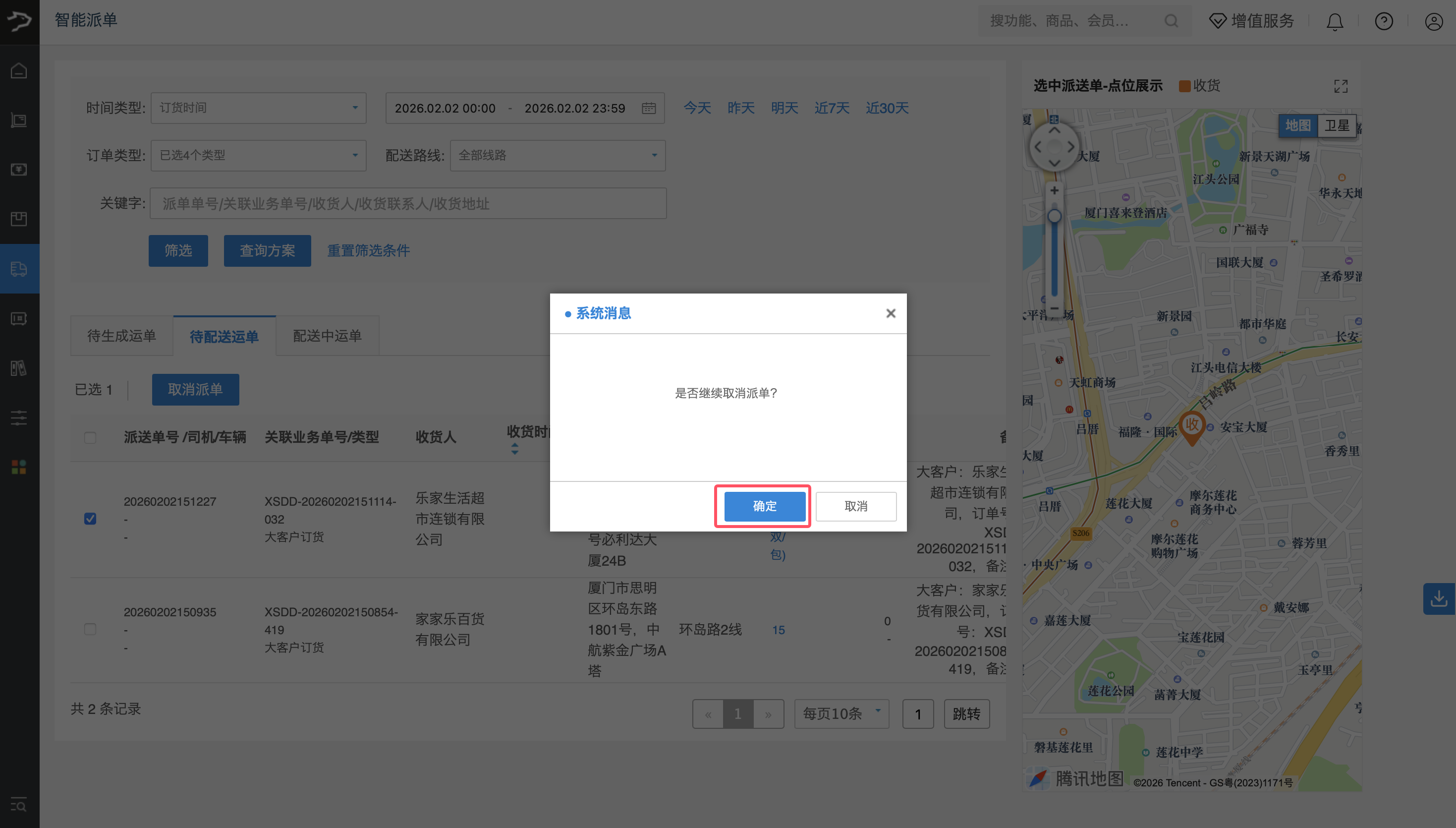Click the calendar icon in date range field
This screenshot has width=1456, height=828.
tap(649, 108)
